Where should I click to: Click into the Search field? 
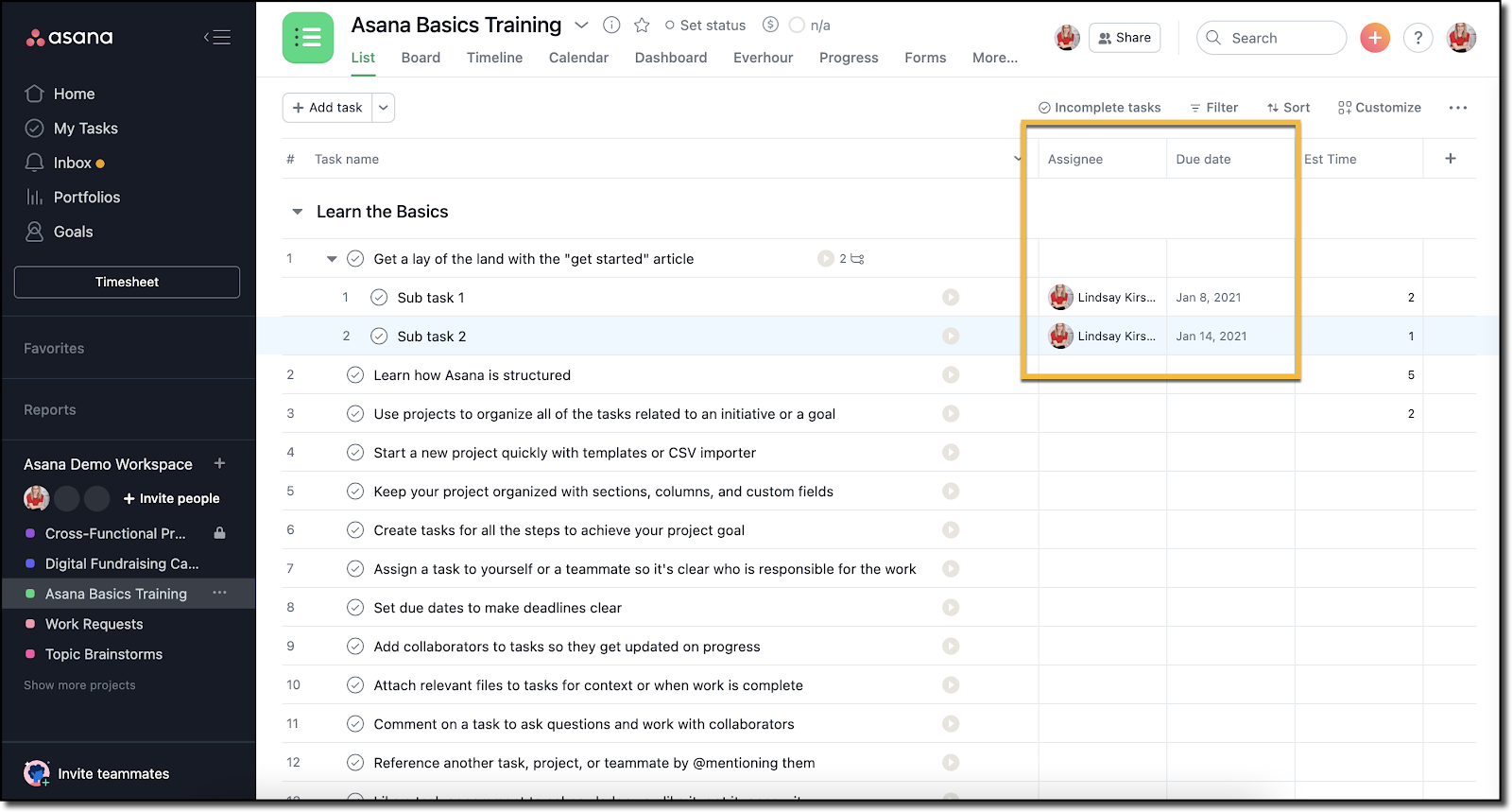pos(1271,38)
